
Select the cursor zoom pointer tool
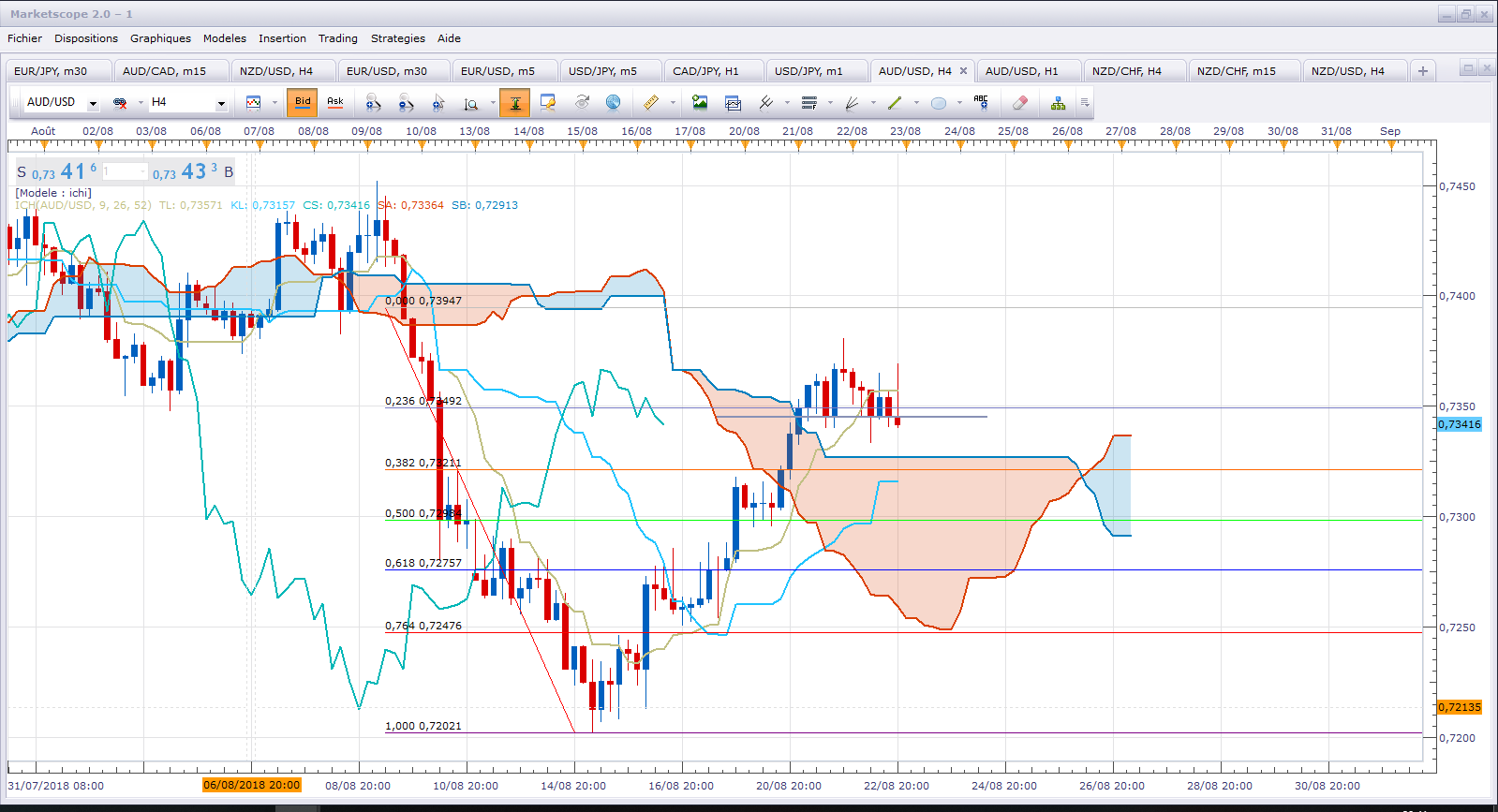[x=438, y=103]
